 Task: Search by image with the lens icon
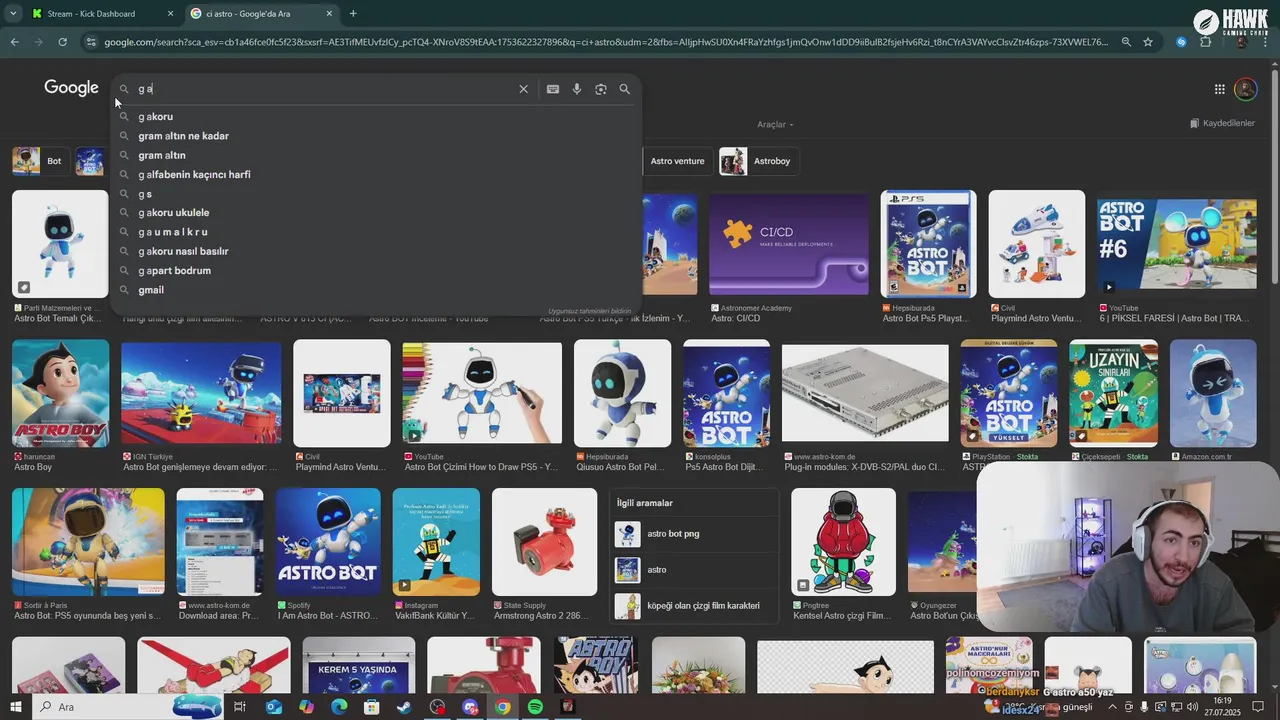601,89
